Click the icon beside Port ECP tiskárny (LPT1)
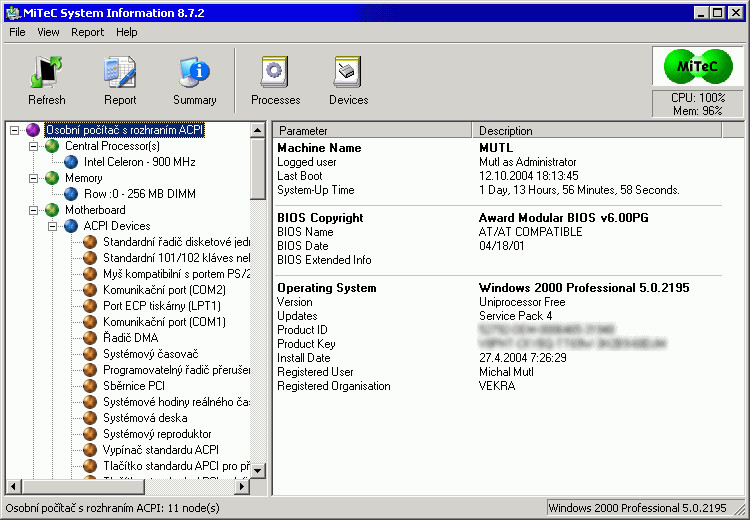This screenshot has height=520, width=750. pos(90,306)
